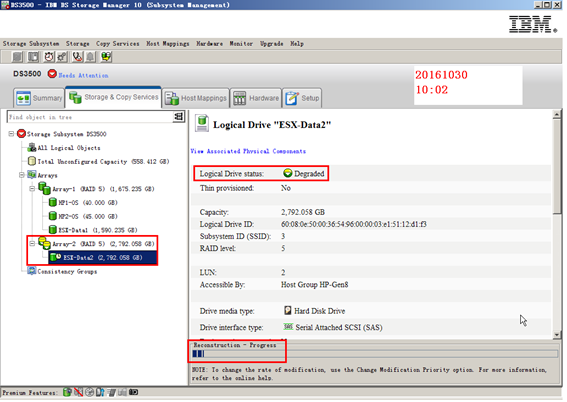Click the bell alert toolbar icon

90,57
